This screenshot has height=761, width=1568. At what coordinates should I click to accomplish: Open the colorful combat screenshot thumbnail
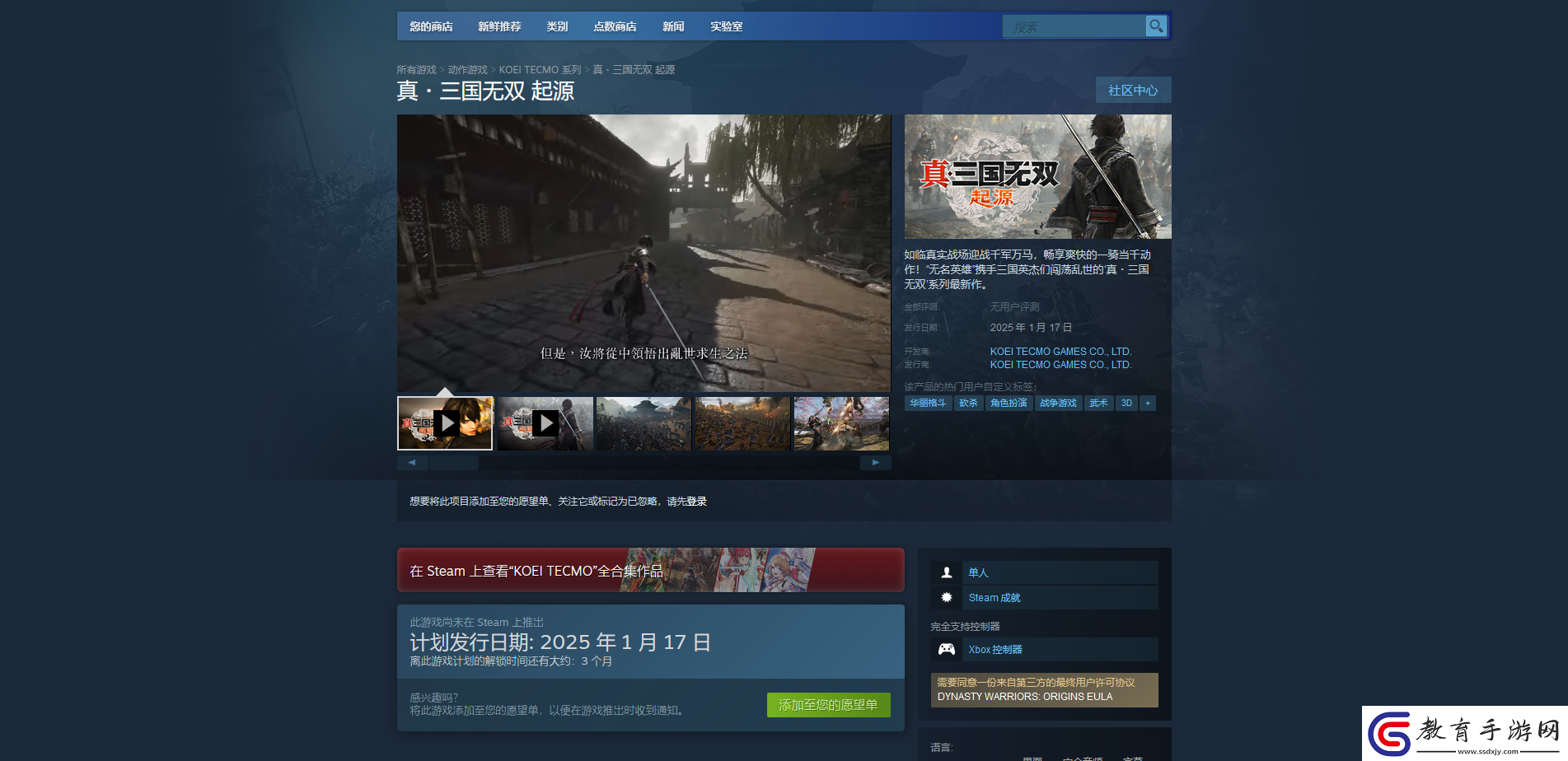(x=841, y=423)
